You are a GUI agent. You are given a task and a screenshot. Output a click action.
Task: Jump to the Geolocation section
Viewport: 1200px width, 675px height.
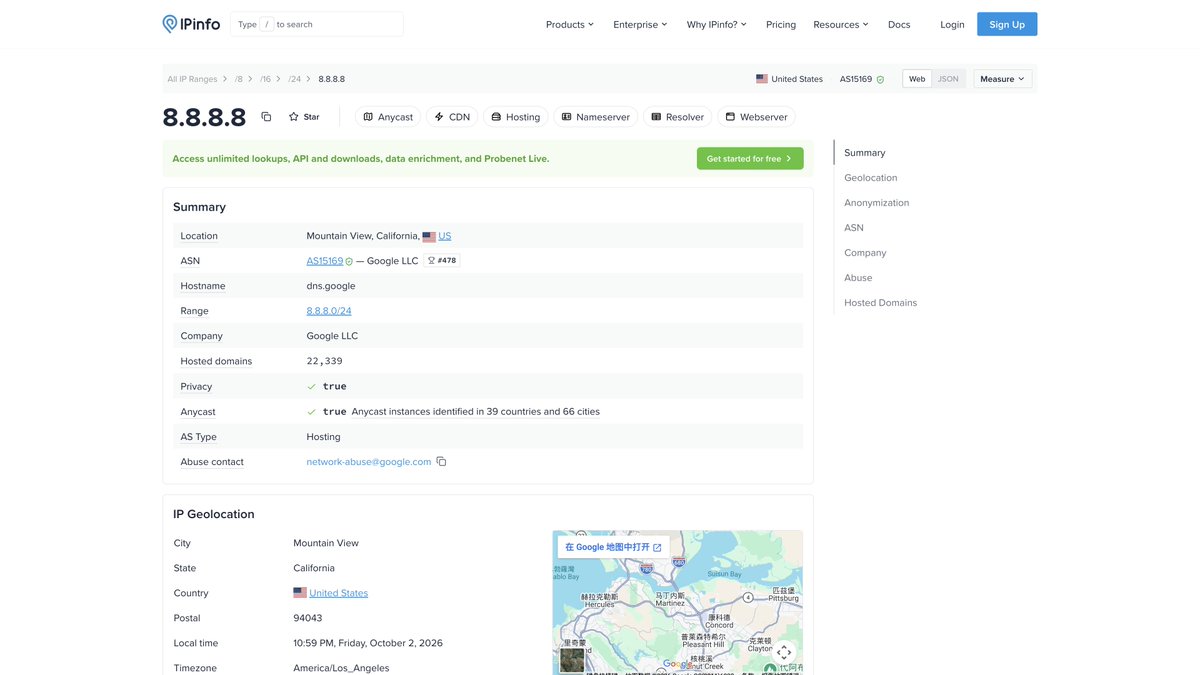(871, 178)
